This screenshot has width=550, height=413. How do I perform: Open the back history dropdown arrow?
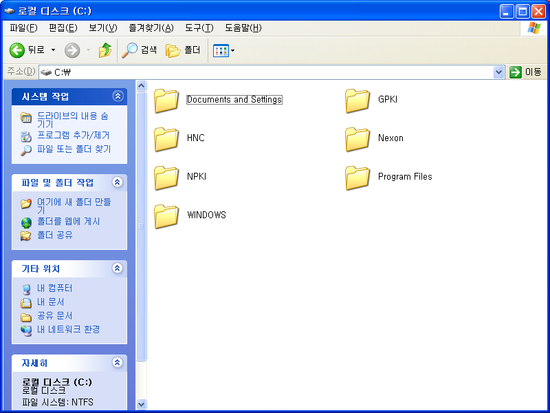point(53,51)
